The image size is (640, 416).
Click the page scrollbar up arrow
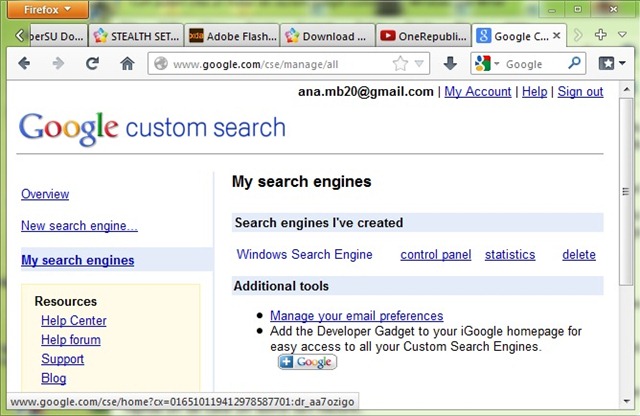(627, 89)
